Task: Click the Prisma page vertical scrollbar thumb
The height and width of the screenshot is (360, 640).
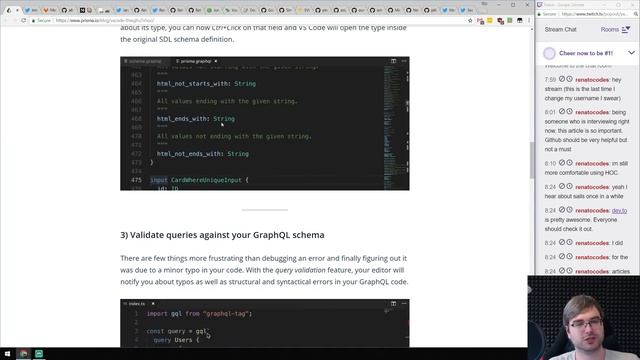Action: [531, 160]
